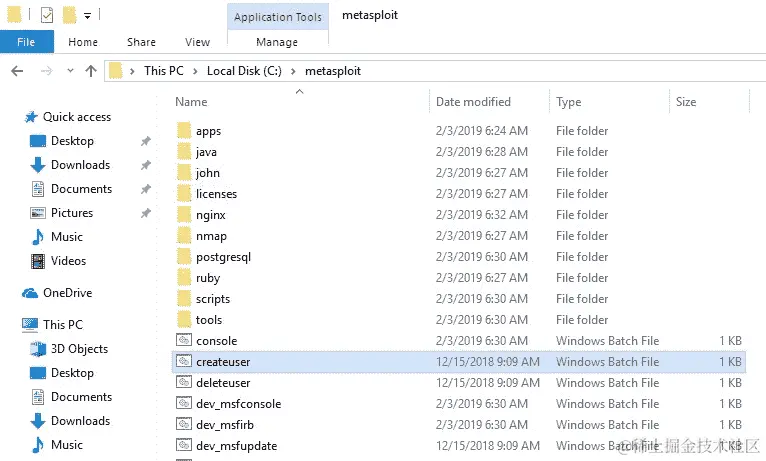Click the 'Windows Batch File' type of console
The width and height of the screenshot is (766, 461).
coord(607,341)
